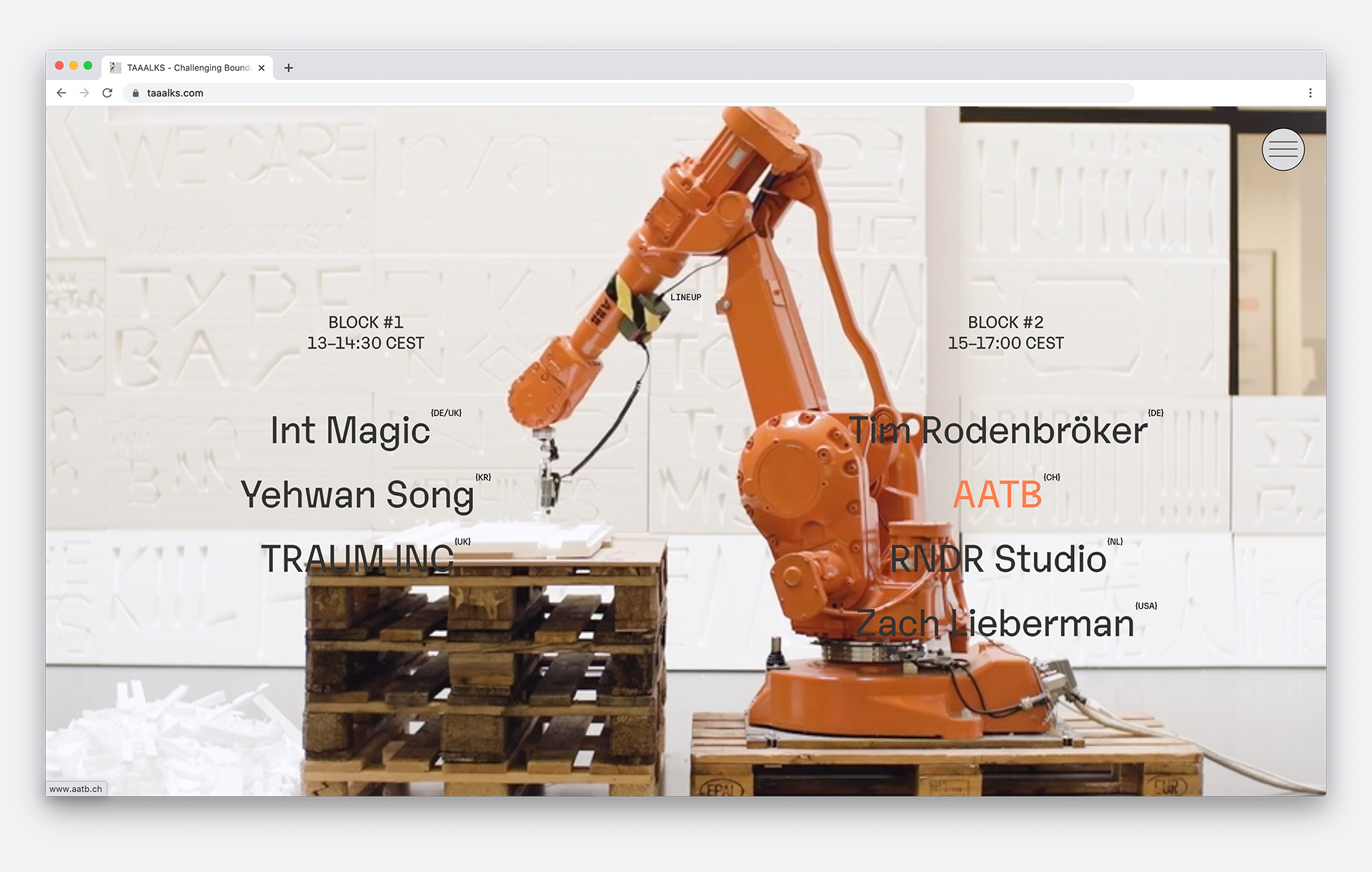This screenshot has height=872, width=1372.
Task: Close the TAAALKS tab
Action: click(262, 68)
